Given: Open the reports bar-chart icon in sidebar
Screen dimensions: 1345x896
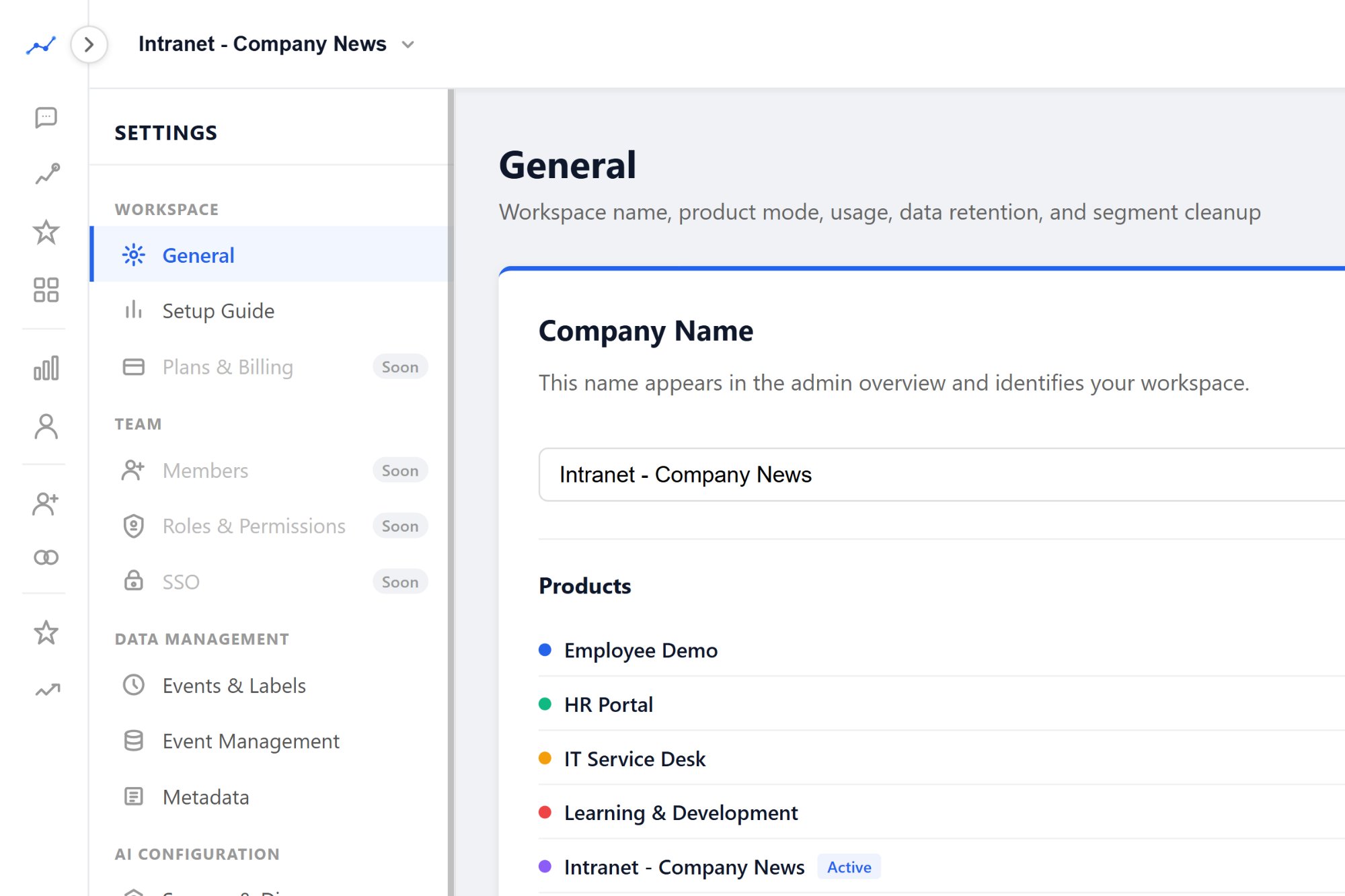Looking at the screenshot, I should [45, 368].
